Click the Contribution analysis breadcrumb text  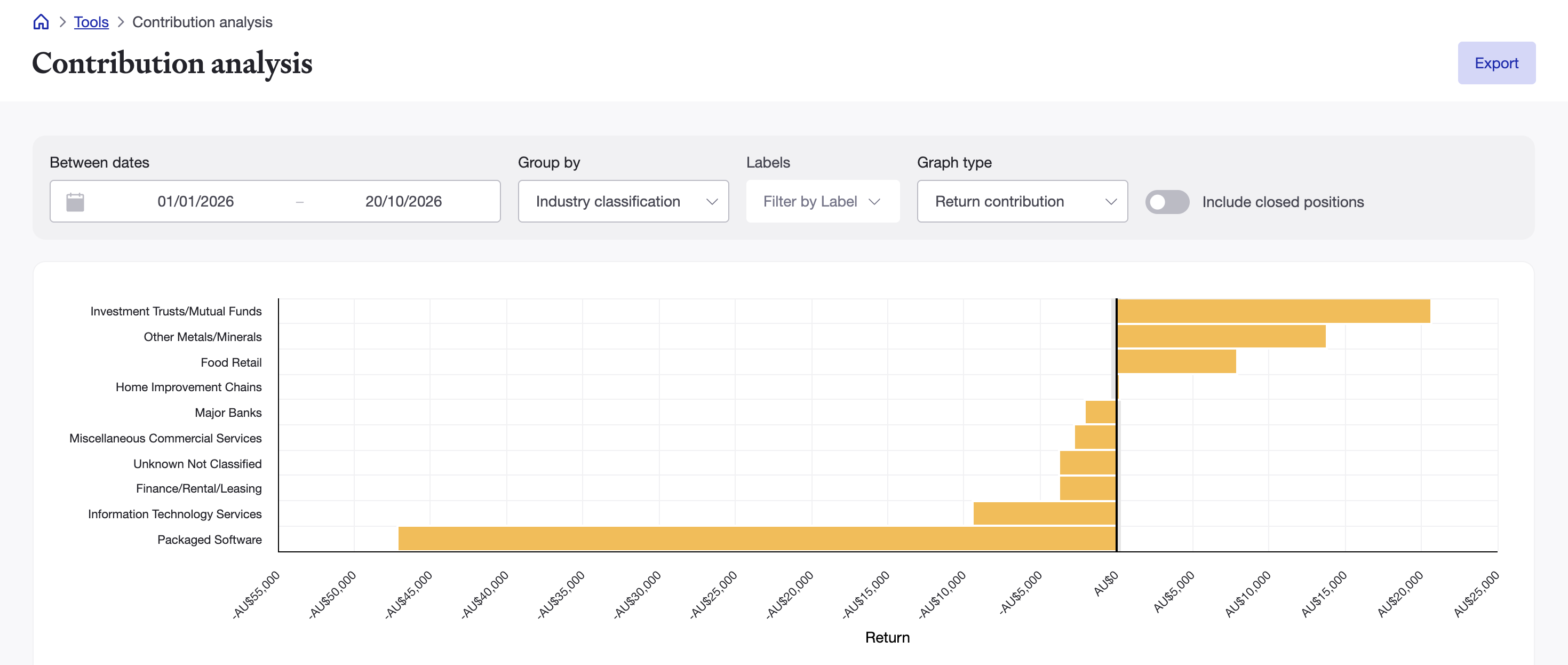[202, 22]
